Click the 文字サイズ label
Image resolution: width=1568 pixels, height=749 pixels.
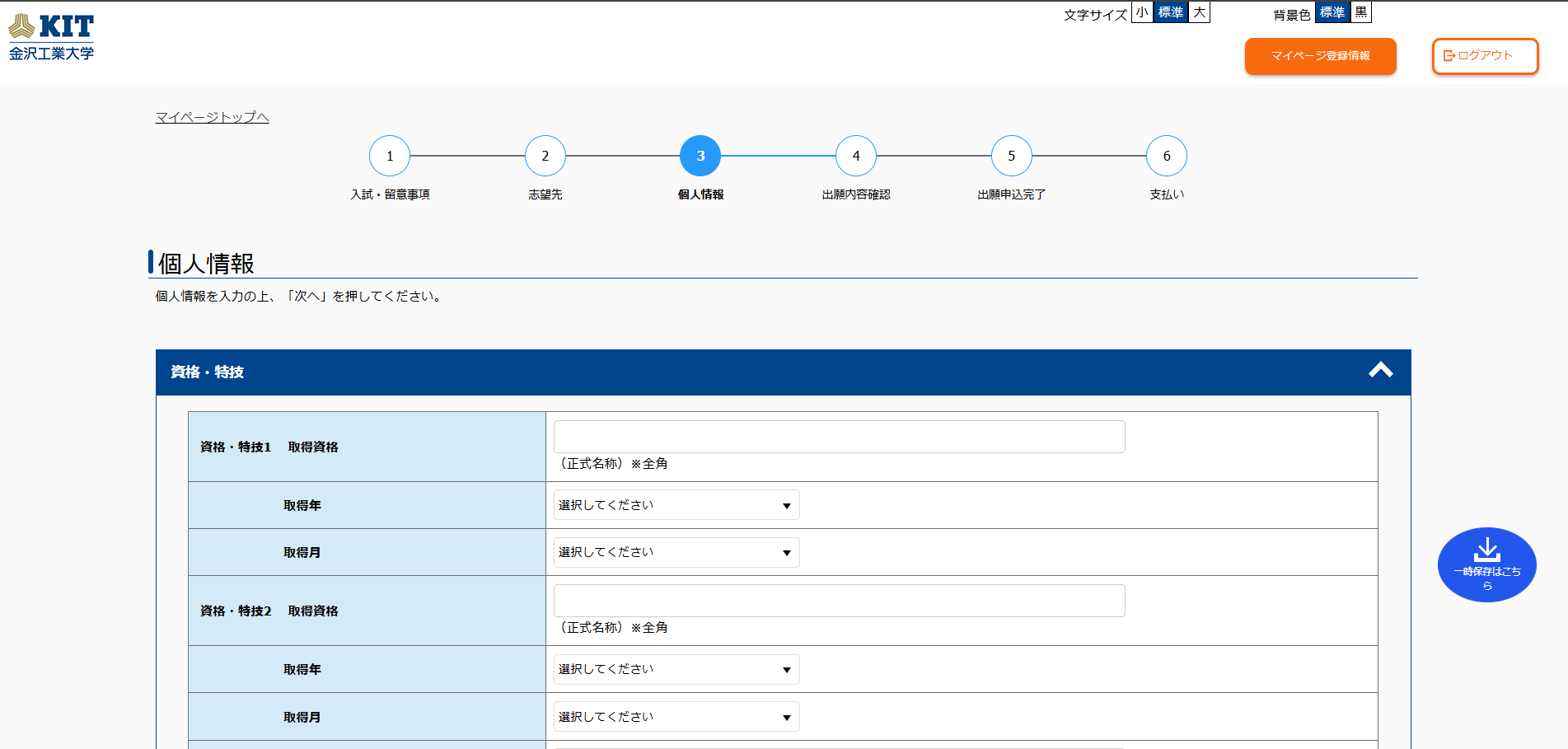point(1095,15)
